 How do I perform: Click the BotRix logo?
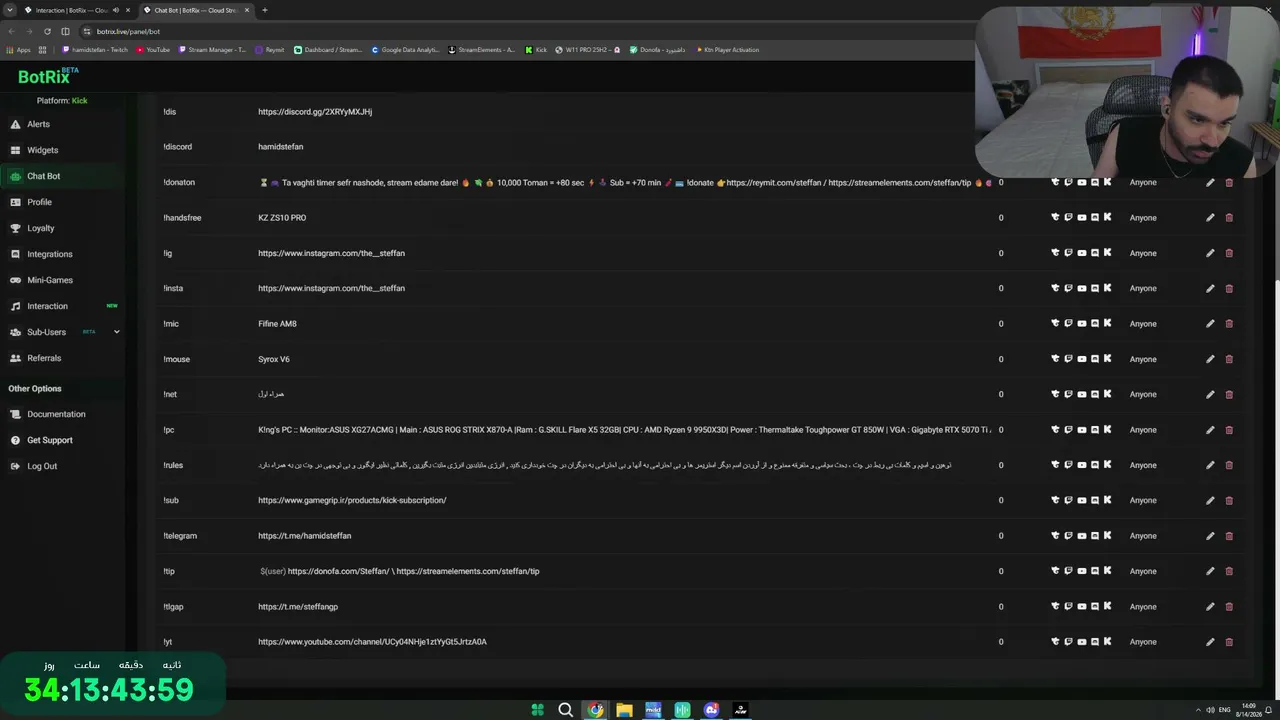point(48,76)
